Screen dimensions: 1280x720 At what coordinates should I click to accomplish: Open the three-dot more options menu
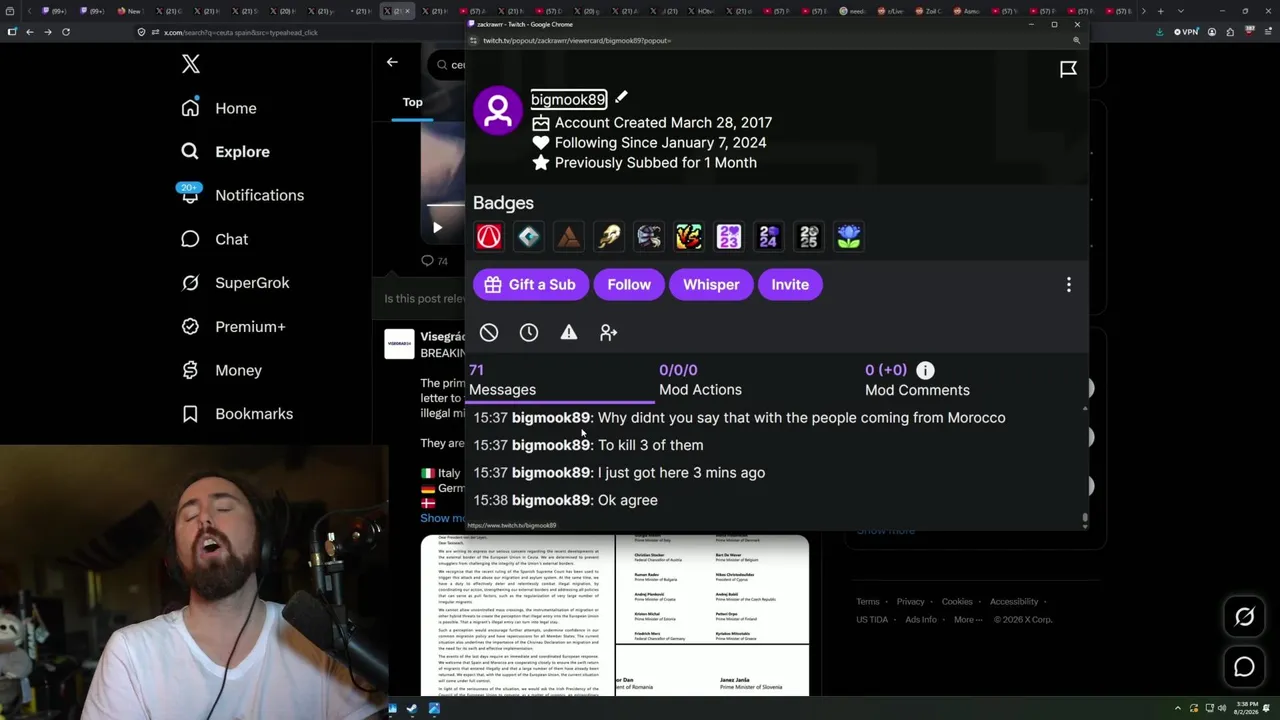(x=1068, y=285)
